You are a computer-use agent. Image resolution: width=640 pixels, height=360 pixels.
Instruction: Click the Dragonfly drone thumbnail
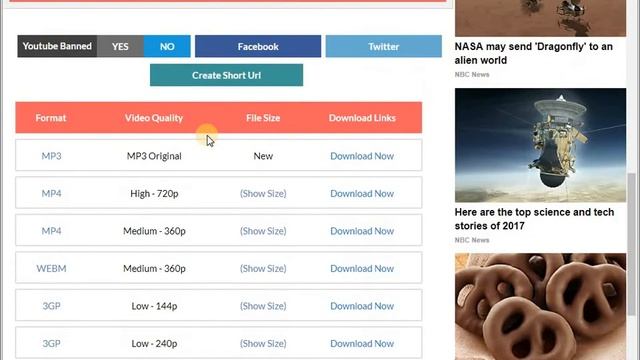[540, 18]
